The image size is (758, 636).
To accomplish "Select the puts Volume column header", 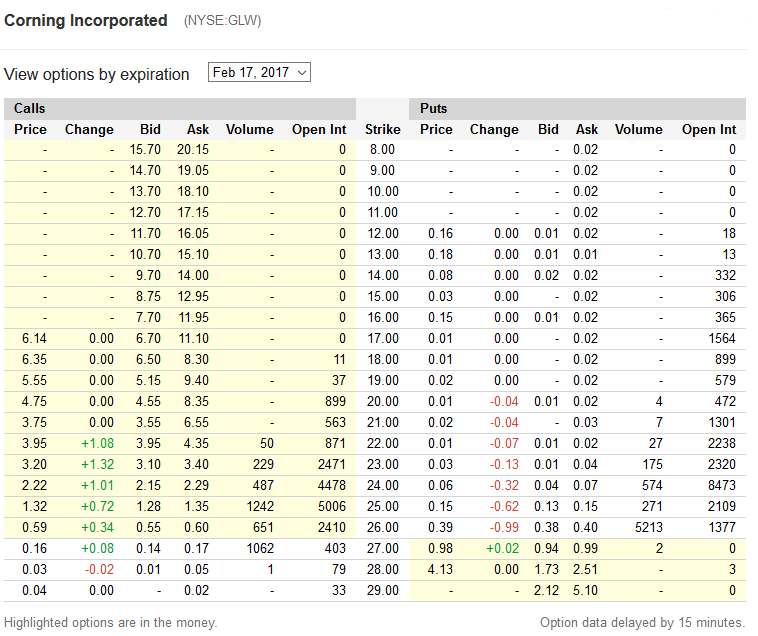I will click(x=639, y=130).
